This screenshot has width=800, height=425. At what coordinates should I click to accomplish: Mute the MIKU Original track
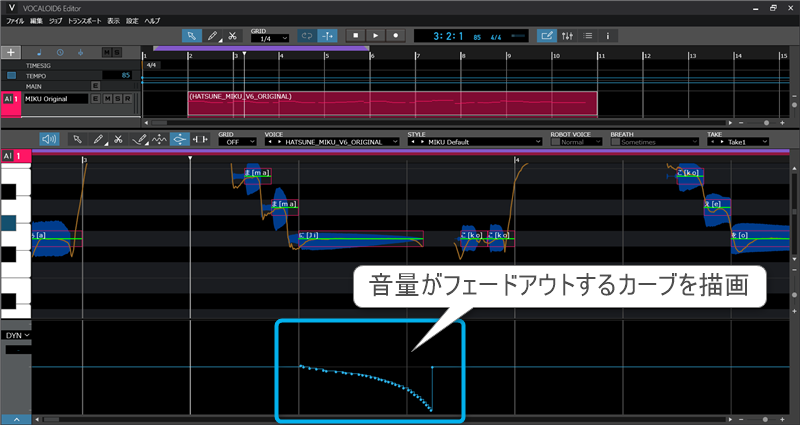click(x=107, y=98)
